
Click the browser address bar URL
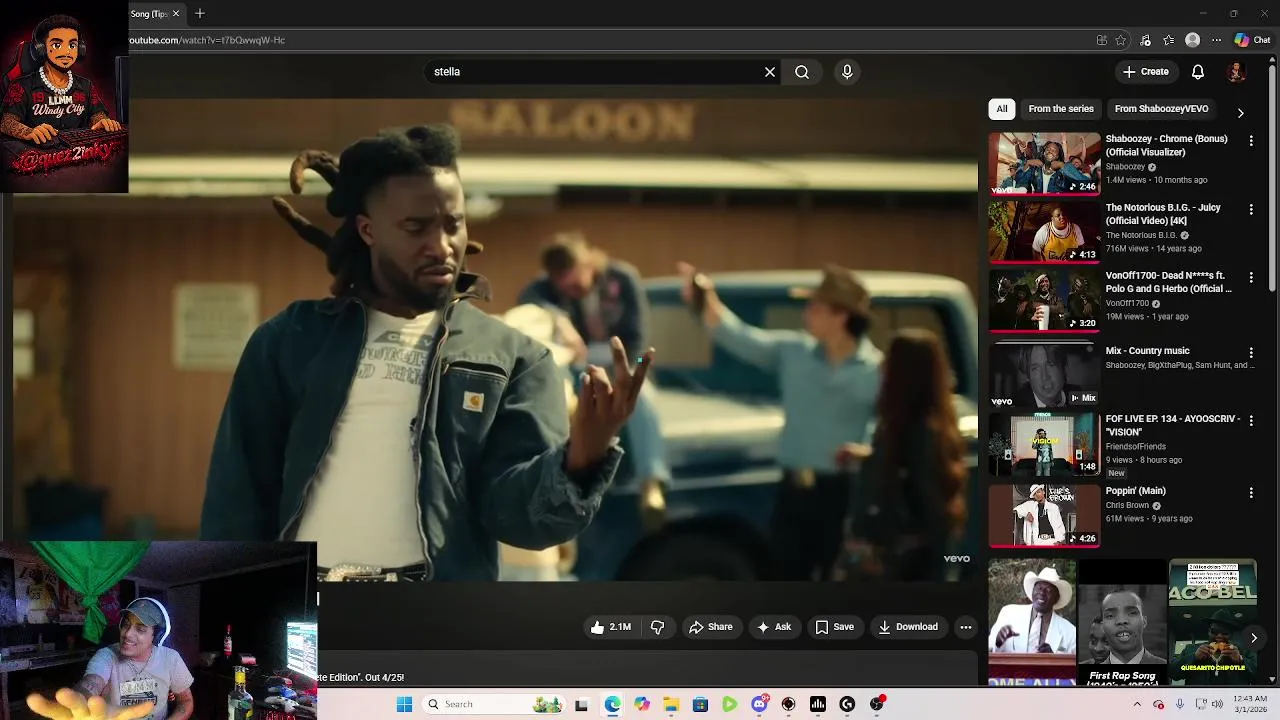[208, 40]
